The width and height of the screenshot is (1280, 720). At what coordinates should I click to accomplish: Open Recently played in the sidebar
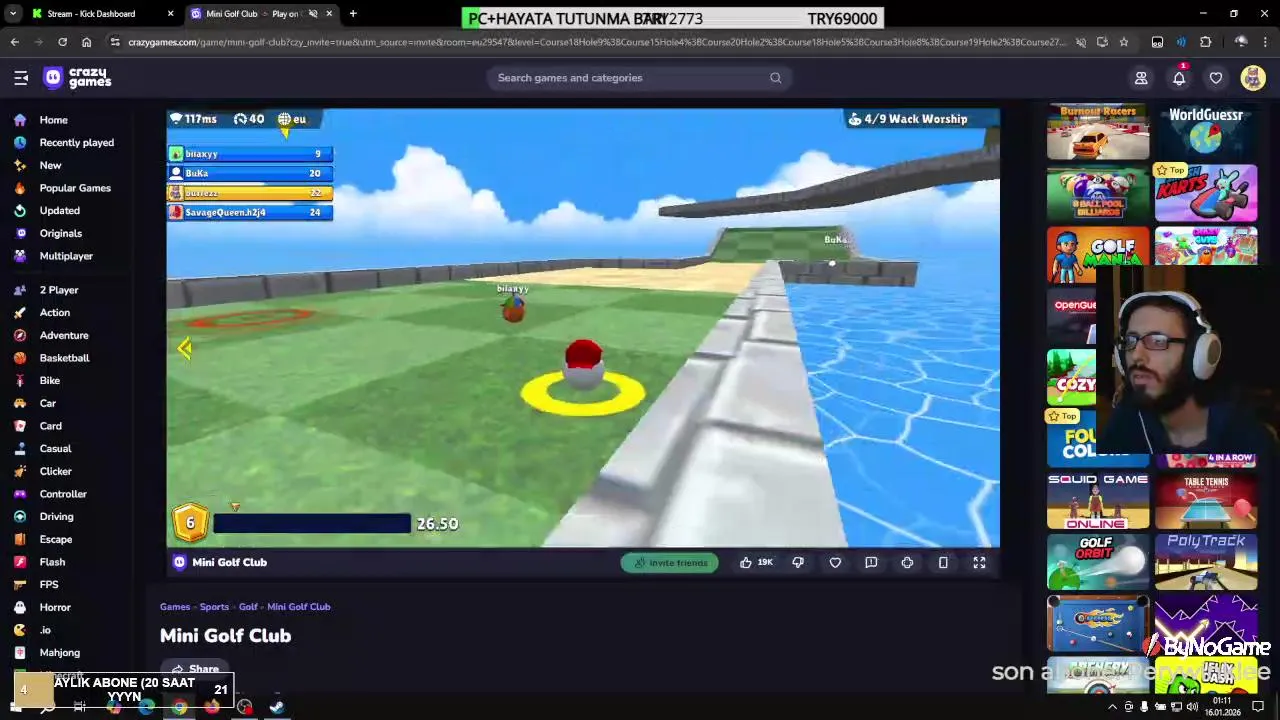click(76, 142)
